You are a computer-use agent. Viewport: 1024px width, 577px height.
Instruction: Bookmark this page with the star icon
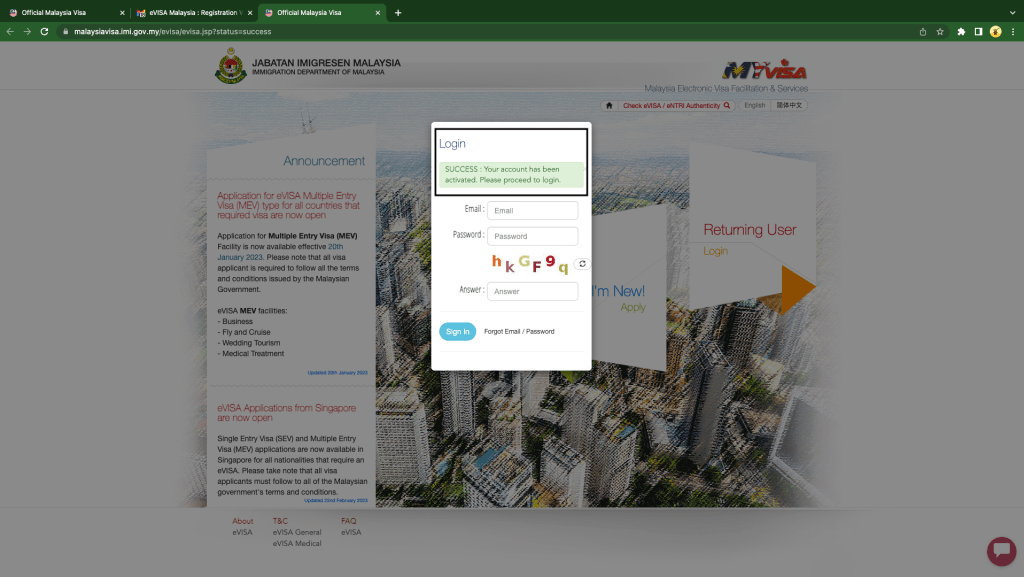pos(940,31)
